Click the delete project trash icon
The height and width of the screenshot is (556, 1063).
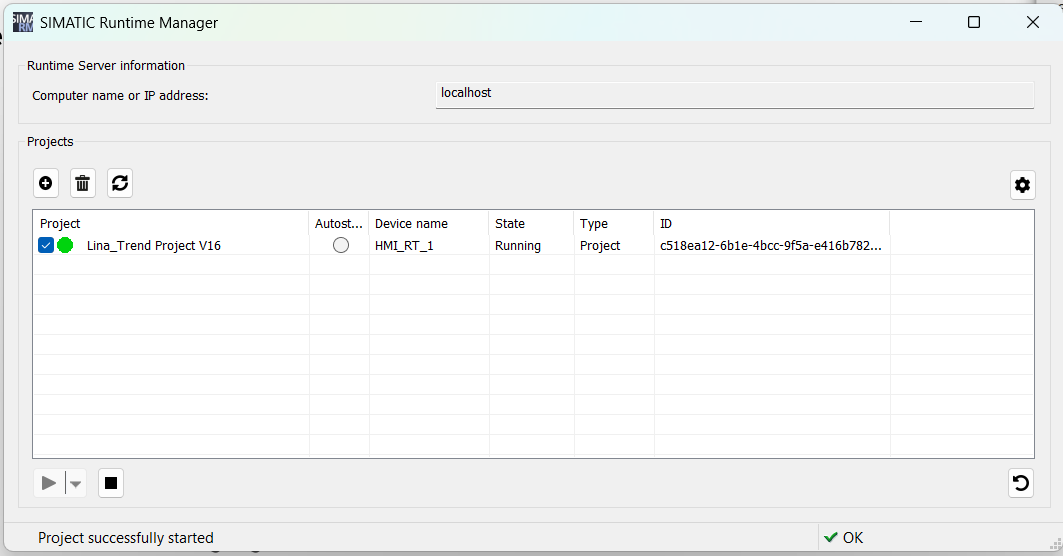coord(83,183)
